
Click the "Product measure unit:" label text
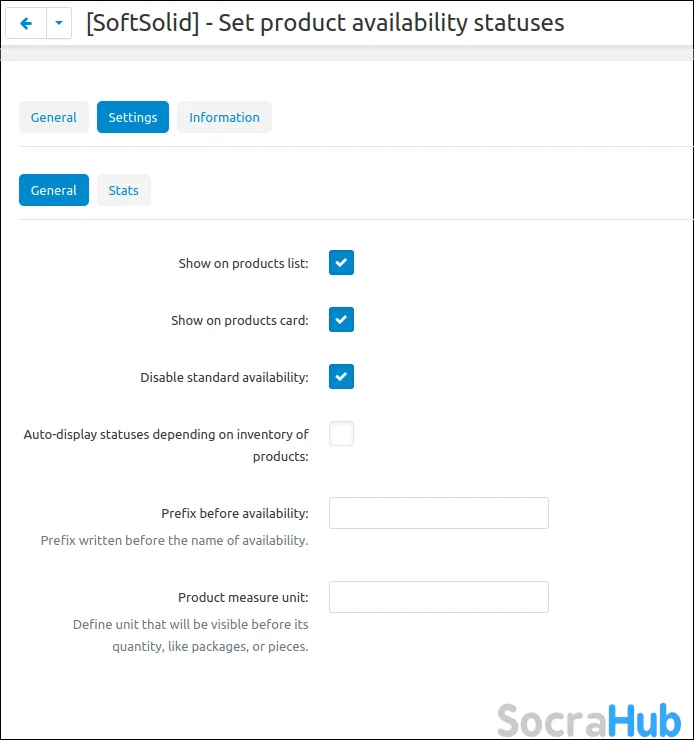point(243,598)
